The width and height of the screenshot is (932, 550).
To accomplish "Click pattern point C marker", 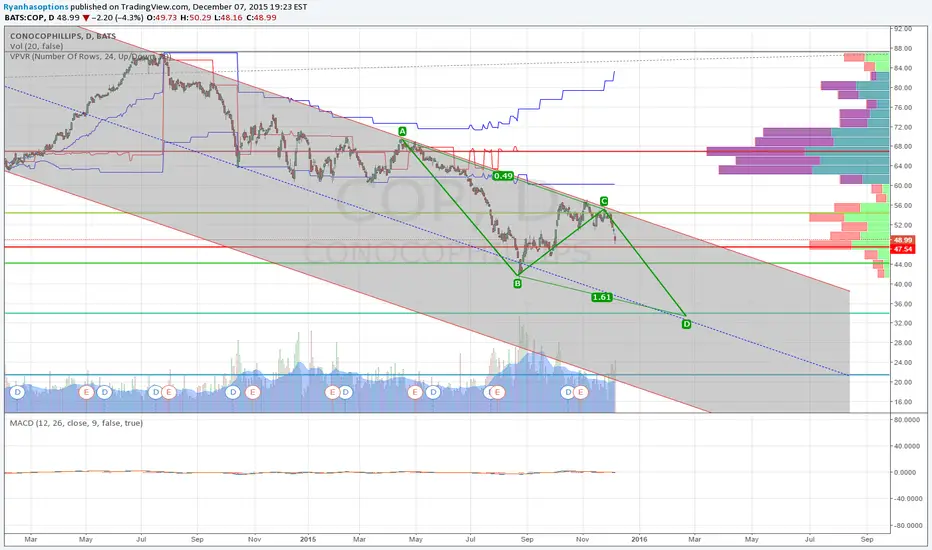I will pyautogui.click(x=604, y=201).
